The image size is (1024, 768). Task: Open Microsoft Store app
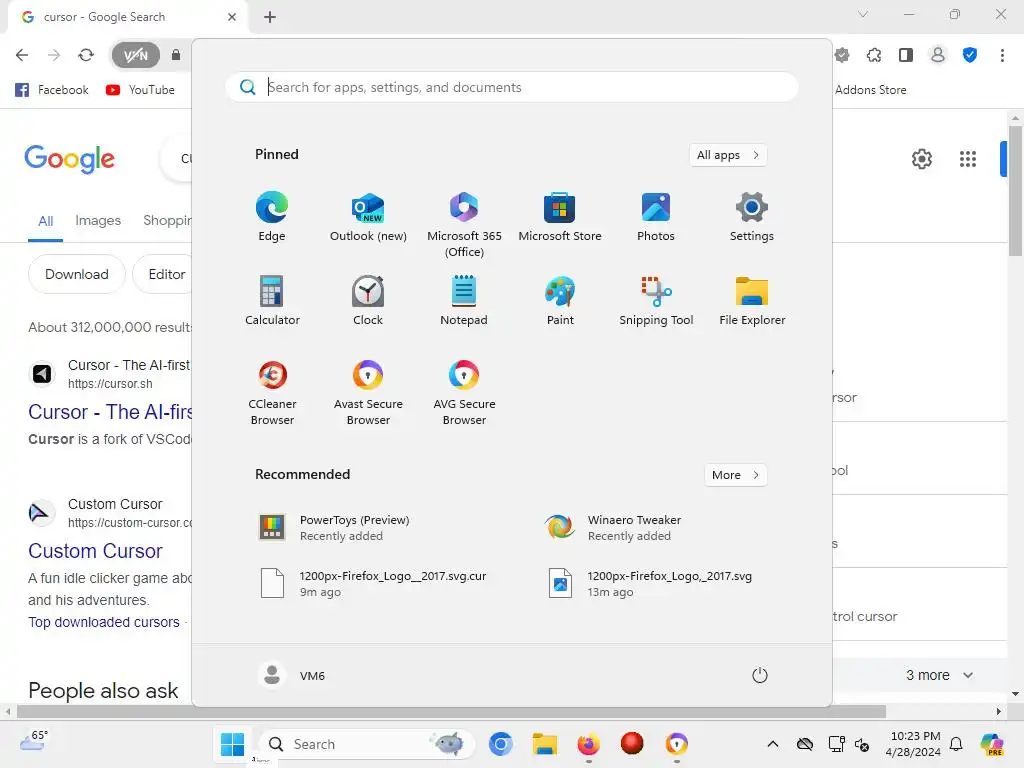pos(560,217)
